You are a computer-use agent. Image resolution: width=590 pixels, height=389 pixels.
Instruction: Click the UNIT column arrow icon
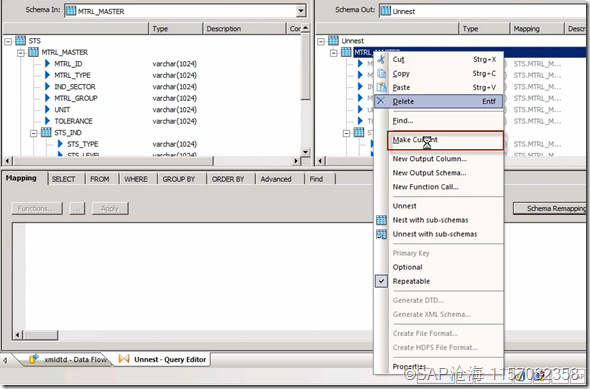click(47, 109)
